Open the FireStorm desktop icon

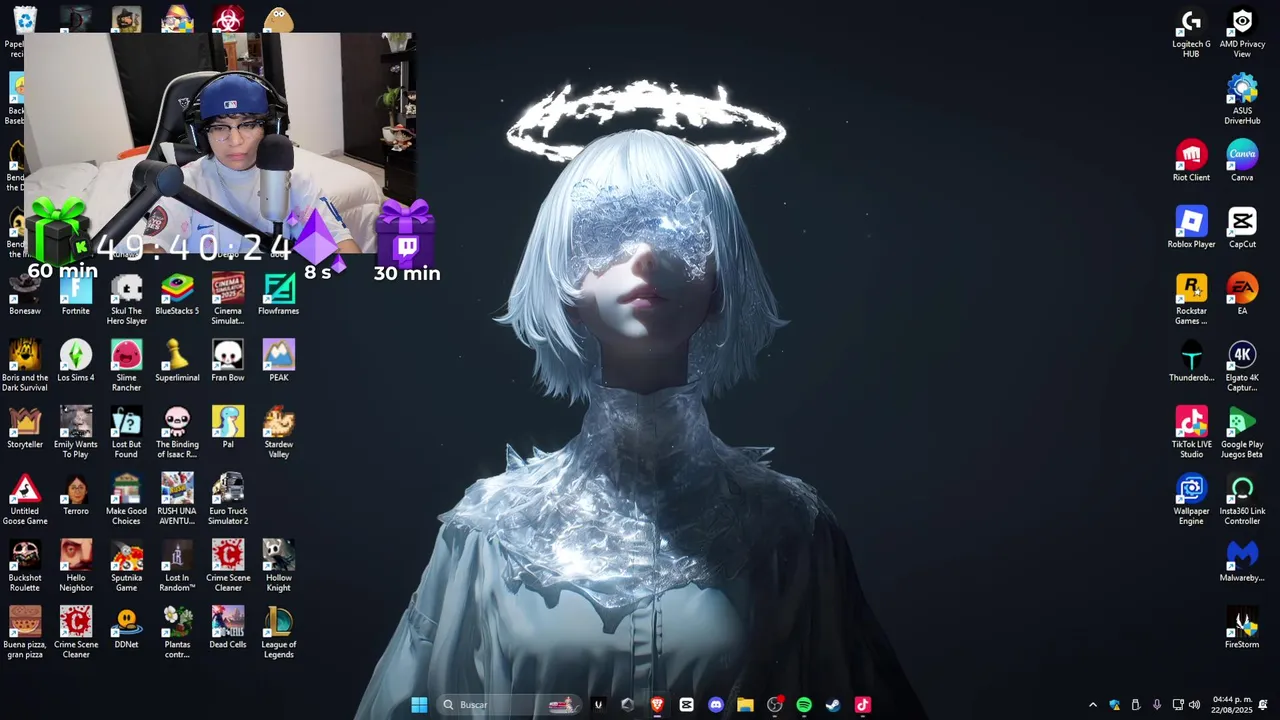pyautogui.click(x=1242, y=629)
